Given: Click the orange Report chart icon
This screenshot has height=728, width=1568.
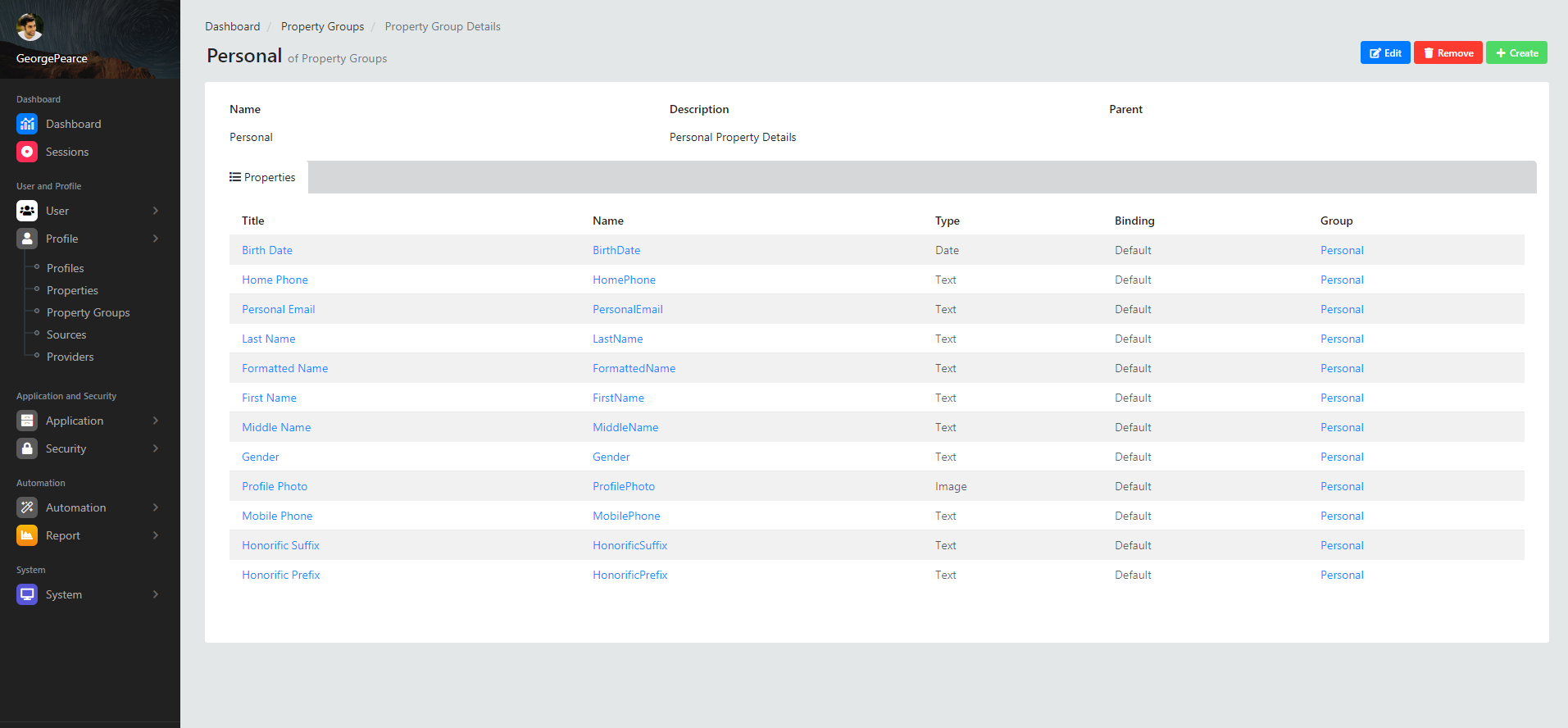Looking at the screenshot, I should [x=27, y=535].
